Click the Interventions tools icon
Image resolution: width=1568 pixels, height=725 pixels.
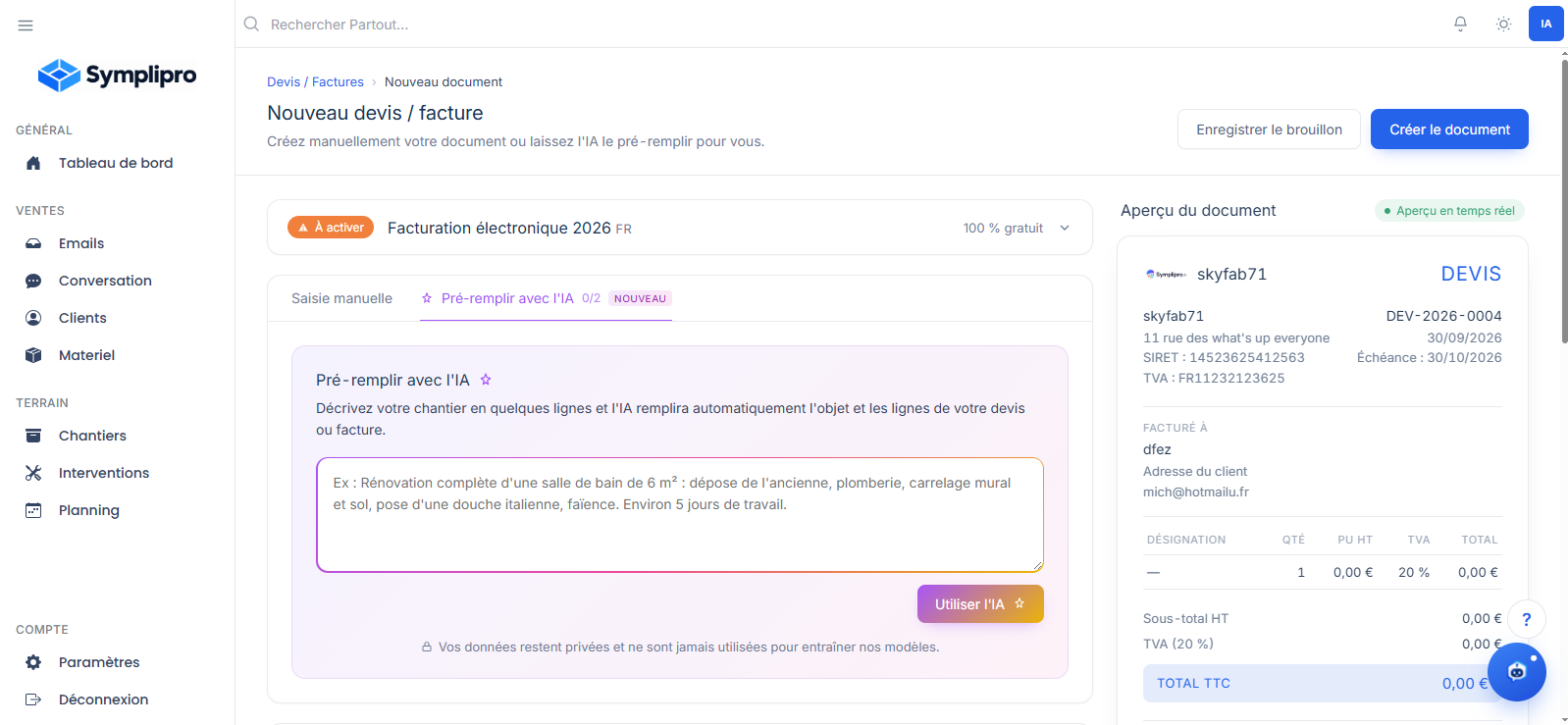pyautogui.click(x=33, y=473)
